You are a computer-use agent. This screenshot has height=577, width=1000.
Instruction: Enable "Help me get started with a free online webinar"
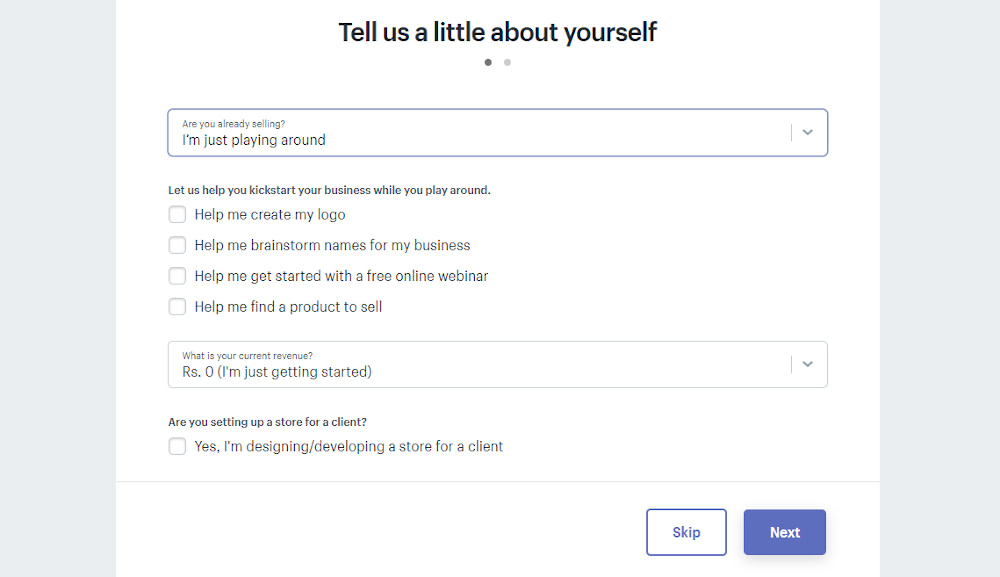[177, 276]
